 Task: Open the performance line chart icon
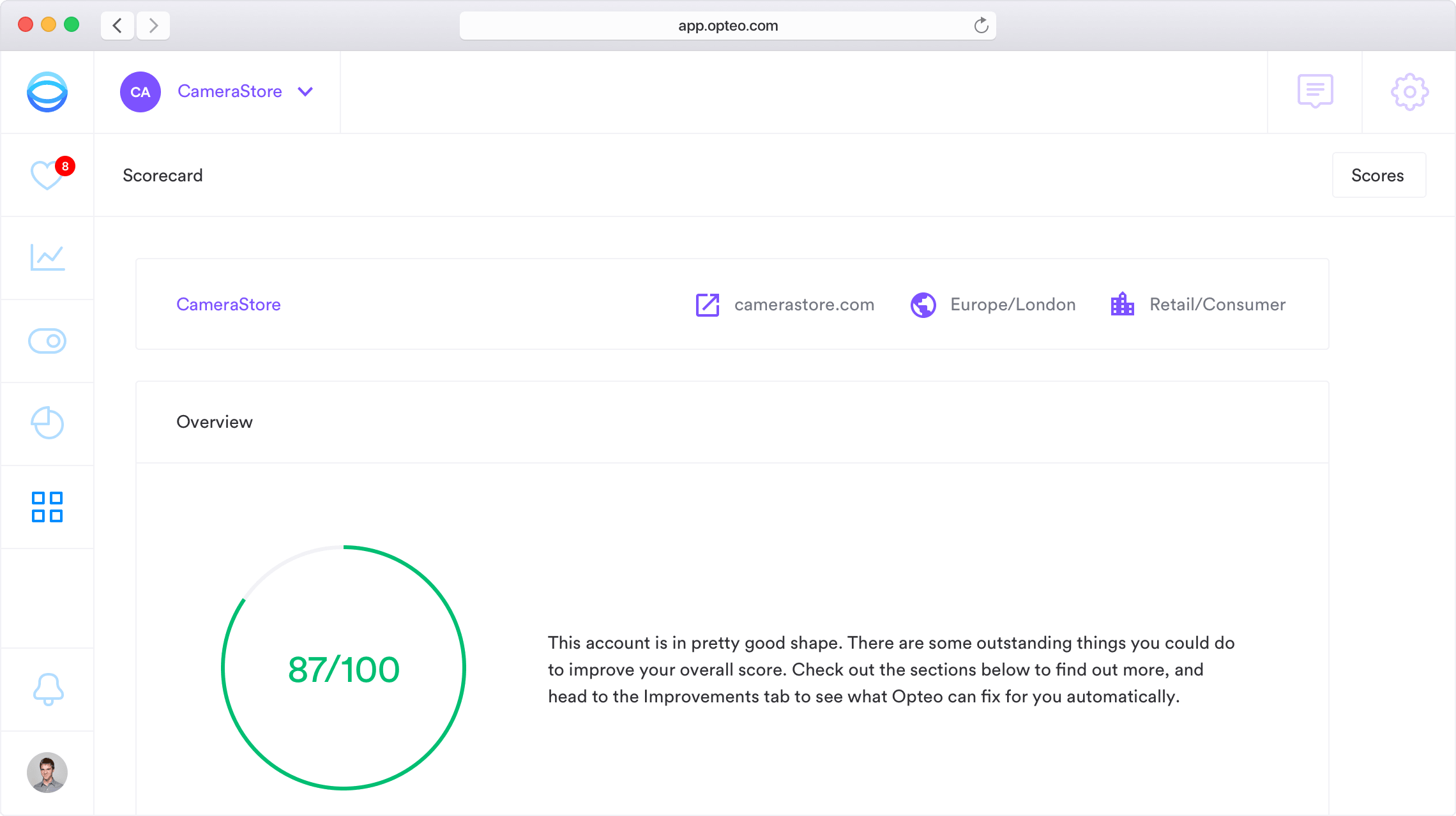point(47,257)
